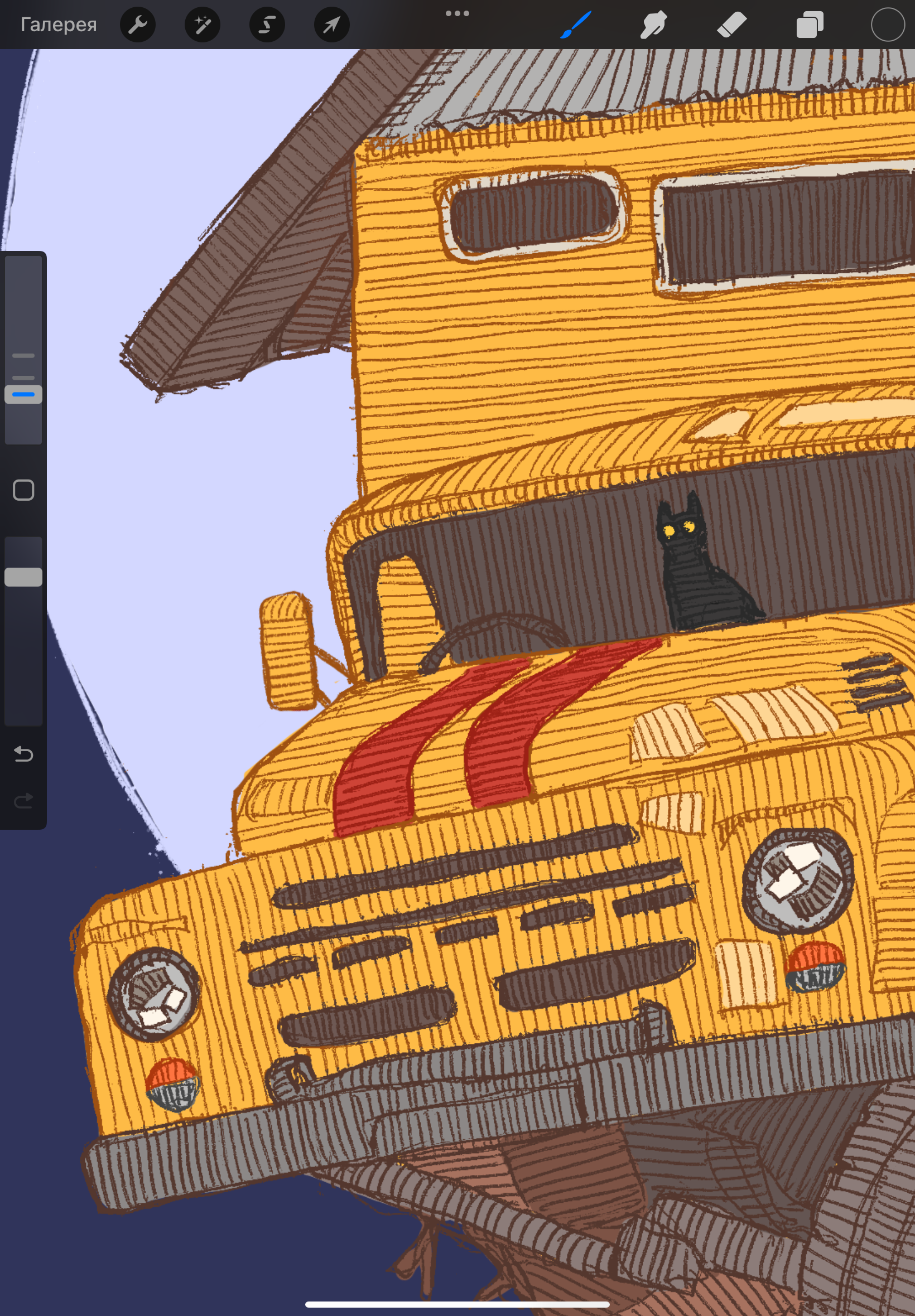The height and width of the screenshot is (1316, 915).
Task: Tap the top gray notch on size slider
Action: click(23, 356)
